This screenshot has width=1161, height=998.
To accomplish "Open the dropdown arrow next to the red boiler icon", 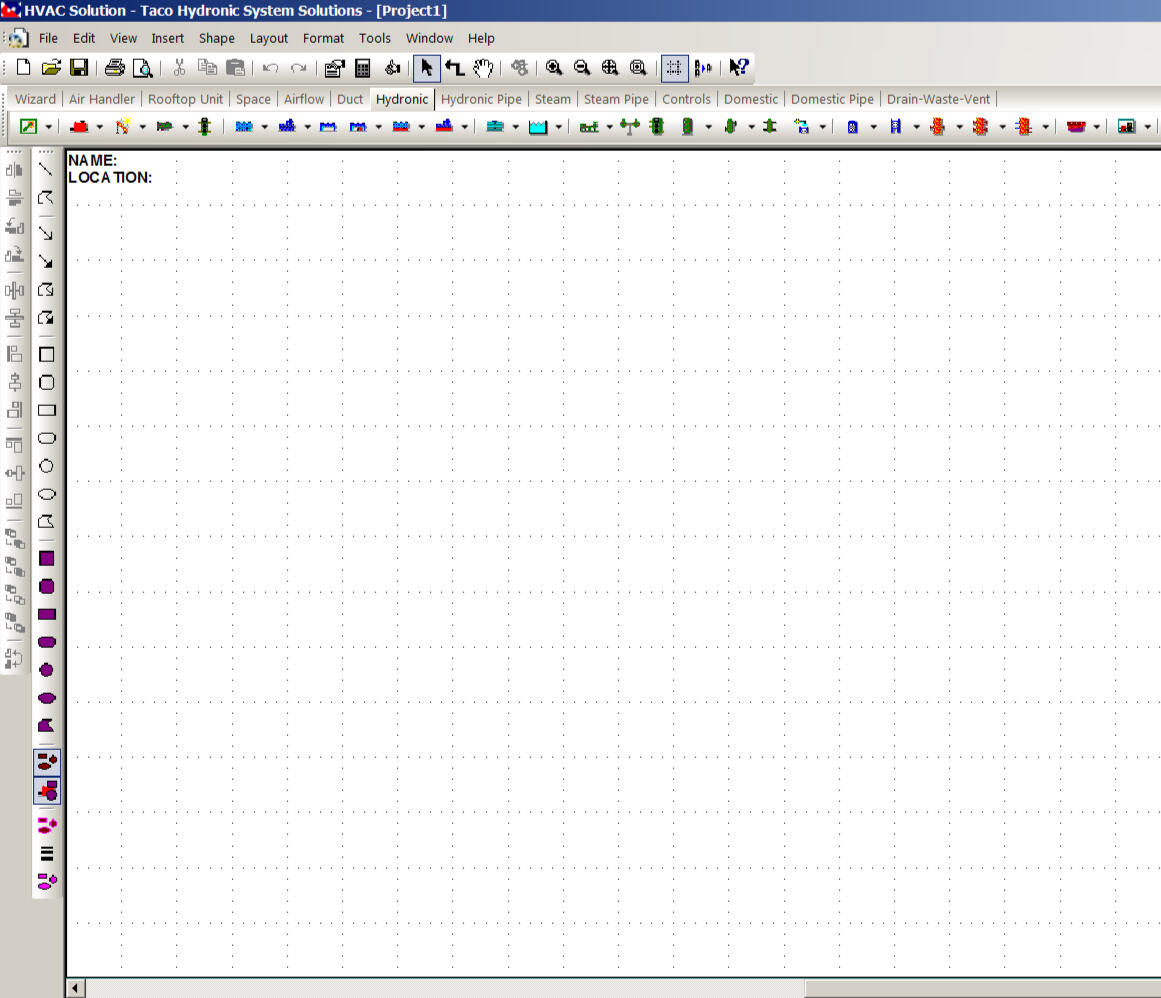I will 100,127.
